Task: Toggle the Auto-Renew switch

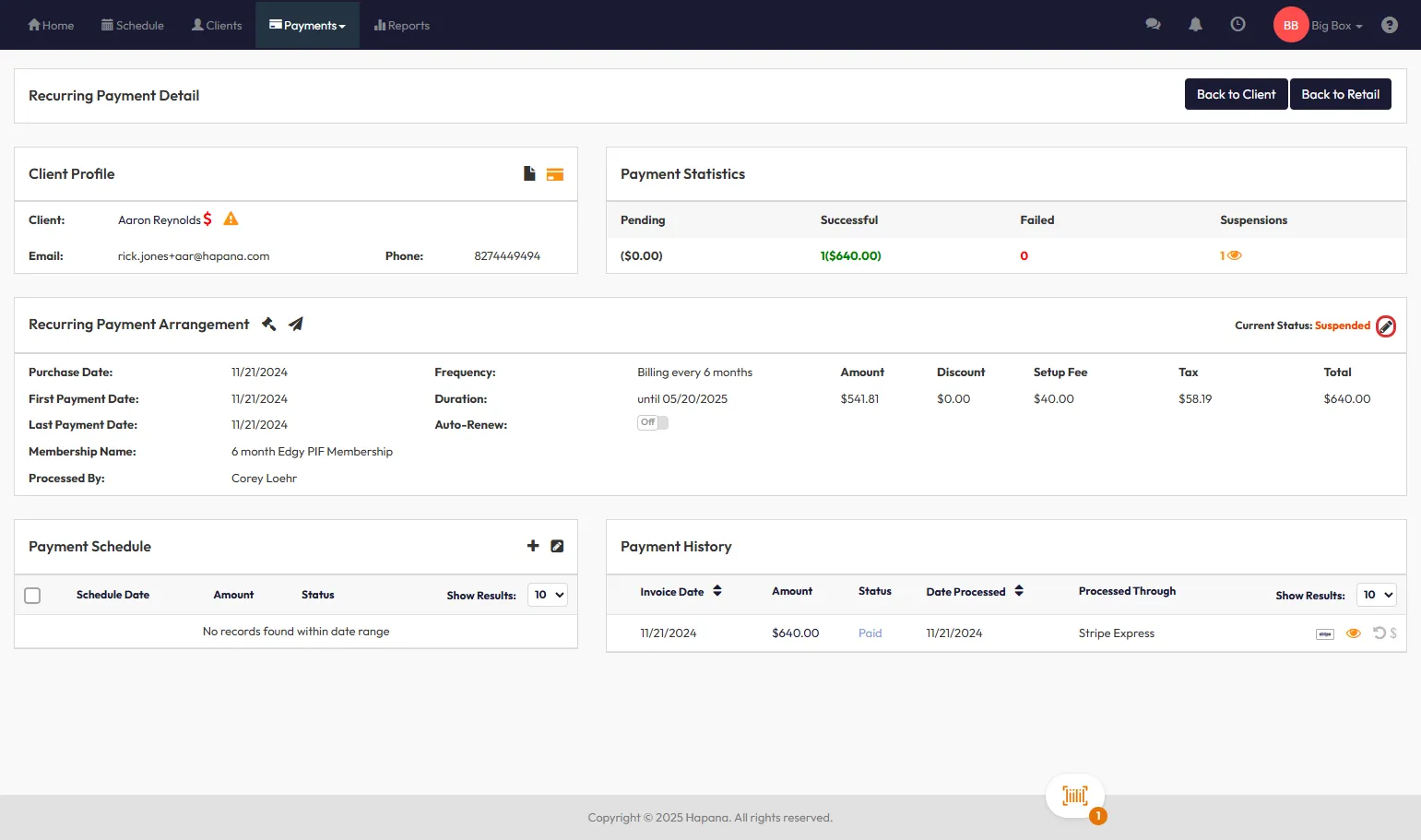Action: pos(653,422)
